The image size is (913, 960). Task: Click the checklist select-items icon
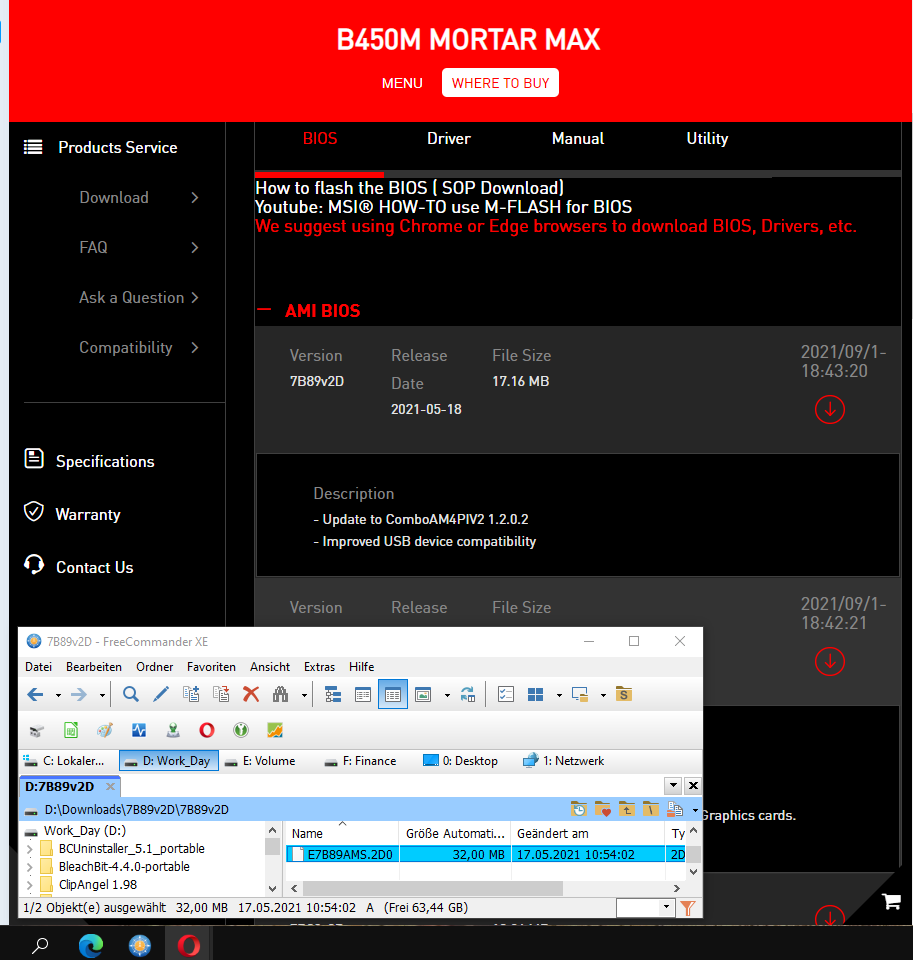(506, 695)
